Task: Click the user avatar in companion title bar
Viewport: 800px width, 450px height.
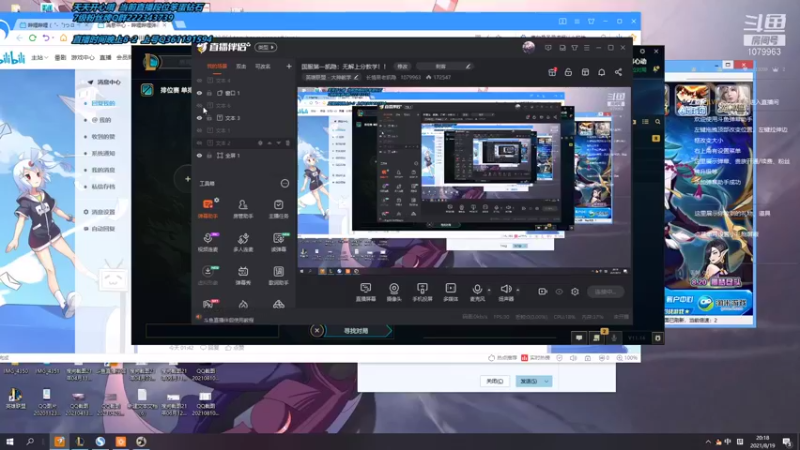Action: 529,47
